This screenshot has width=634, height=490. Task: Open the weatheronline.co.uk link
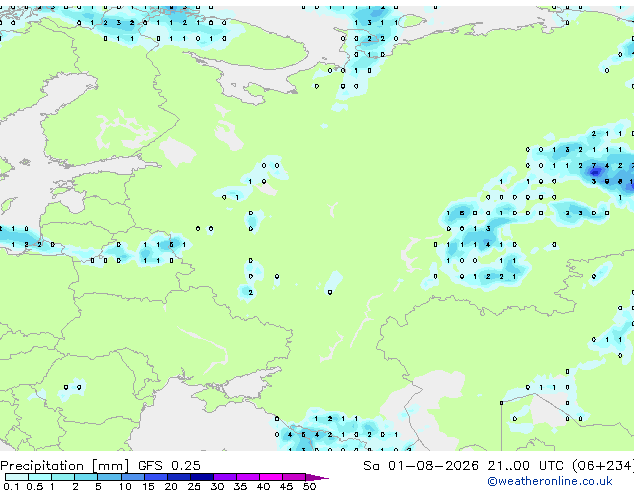tap(550, 481)
